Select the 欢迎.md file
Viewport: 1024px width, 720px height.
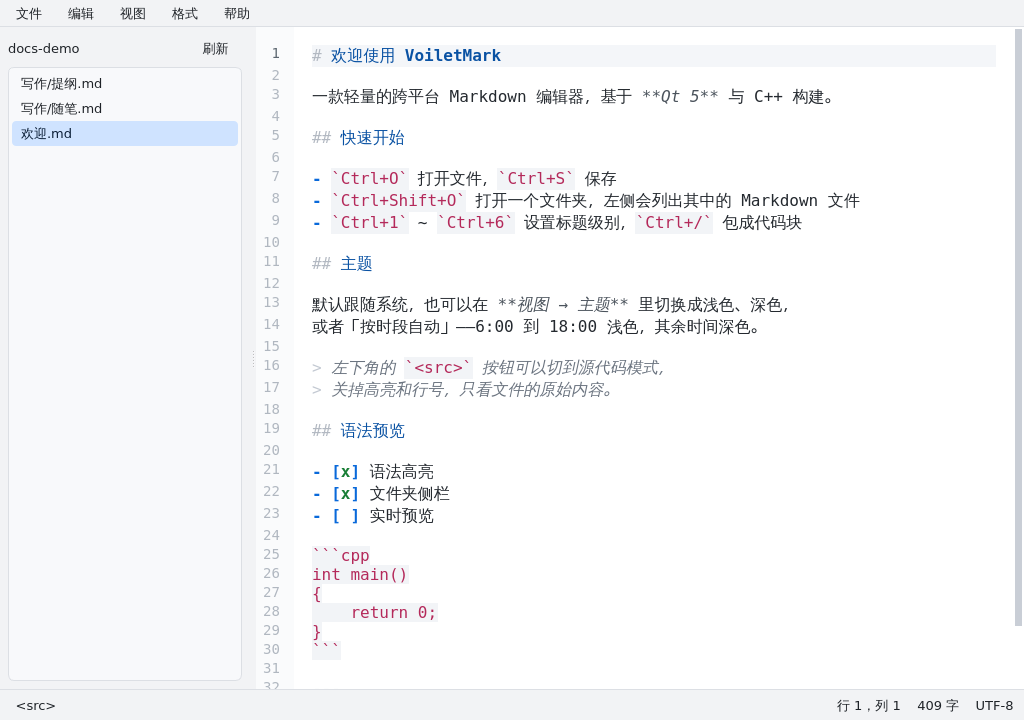pos(125,133)
